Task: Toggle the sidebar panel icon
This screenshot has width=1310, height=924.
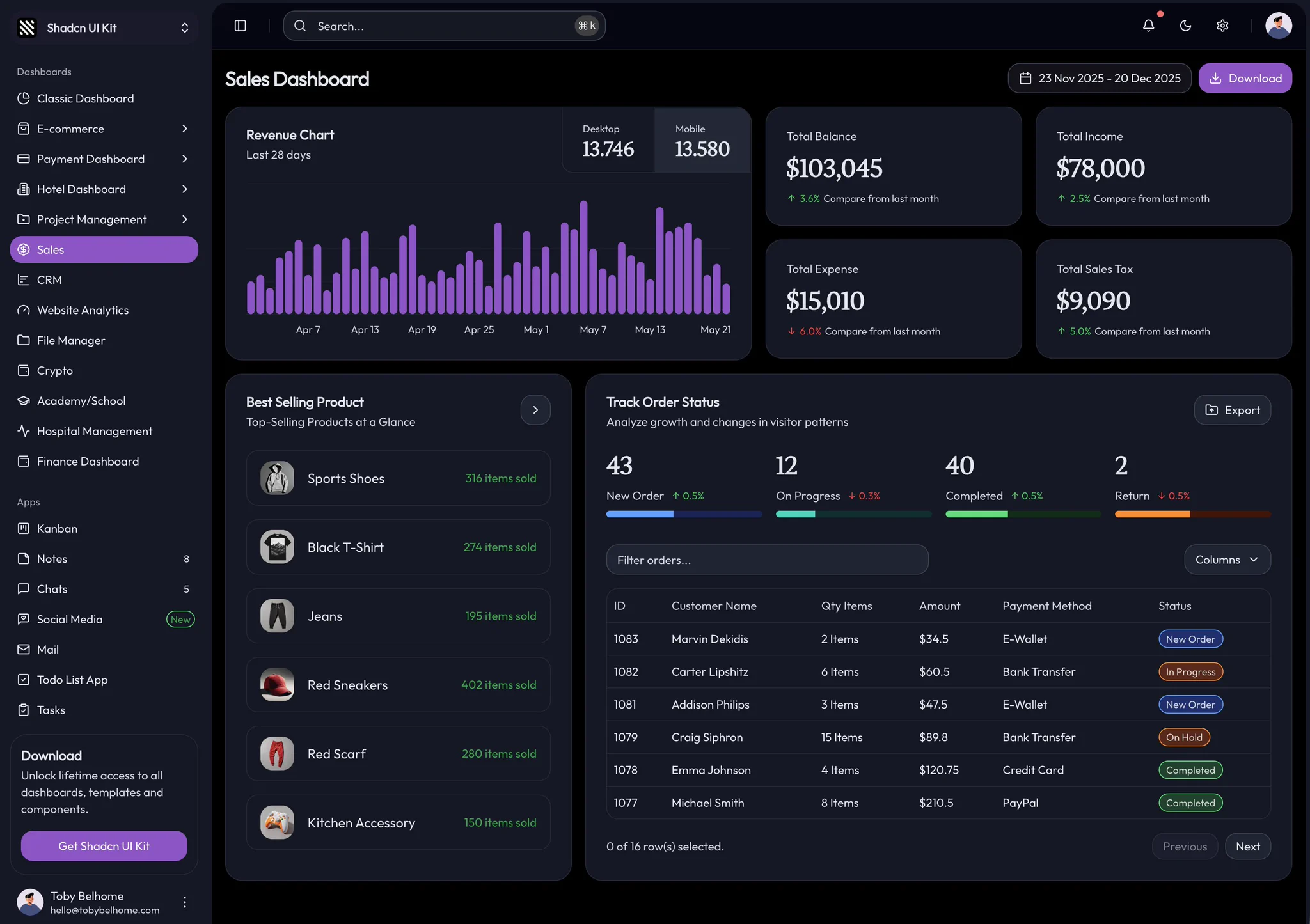Action: click(241, 26)
